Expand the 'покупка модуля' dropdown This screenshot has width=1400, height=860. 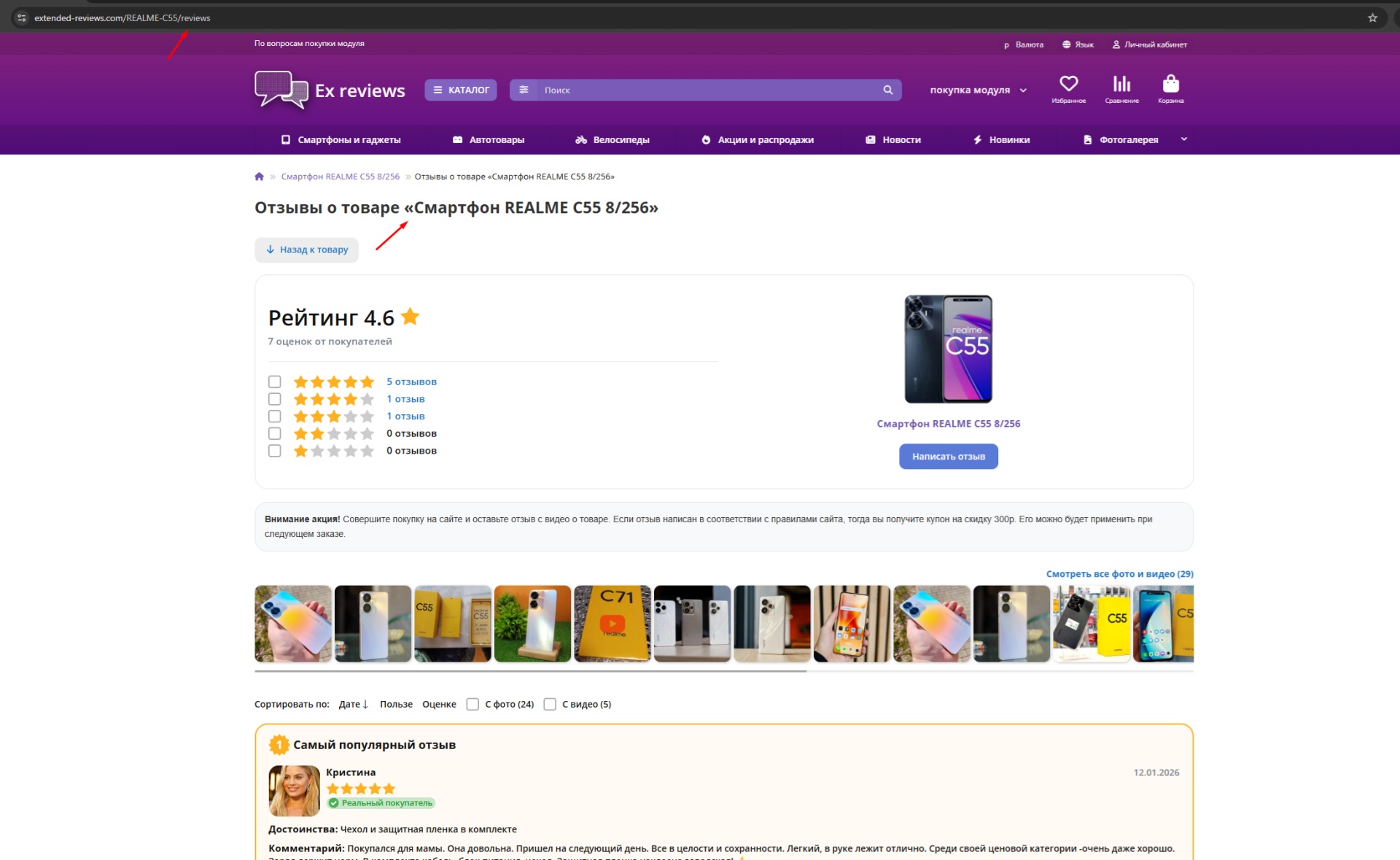(978, 90)
